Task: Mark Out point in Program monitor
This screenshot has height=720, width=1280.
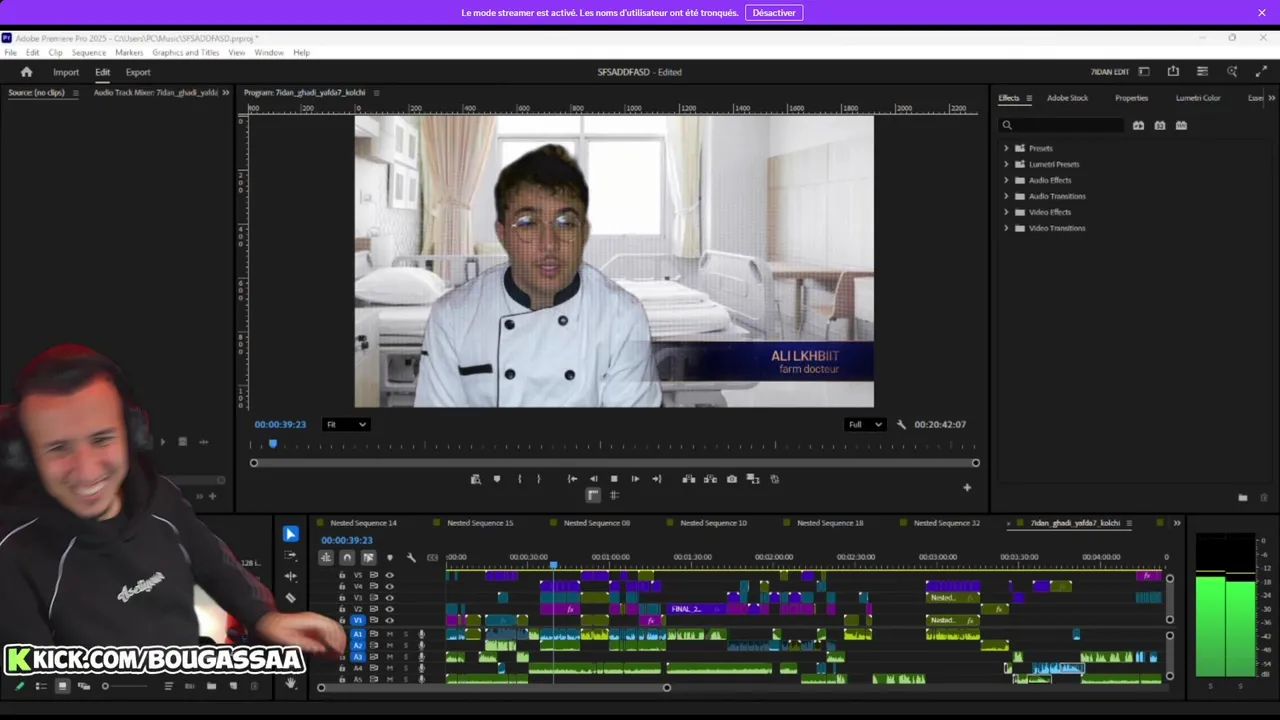Action: 538,479
